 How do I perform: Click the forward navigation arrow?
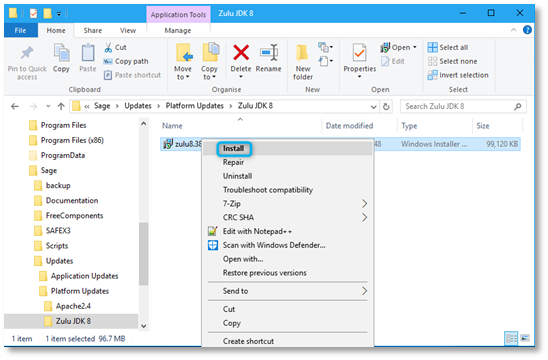tap(33, 106)
